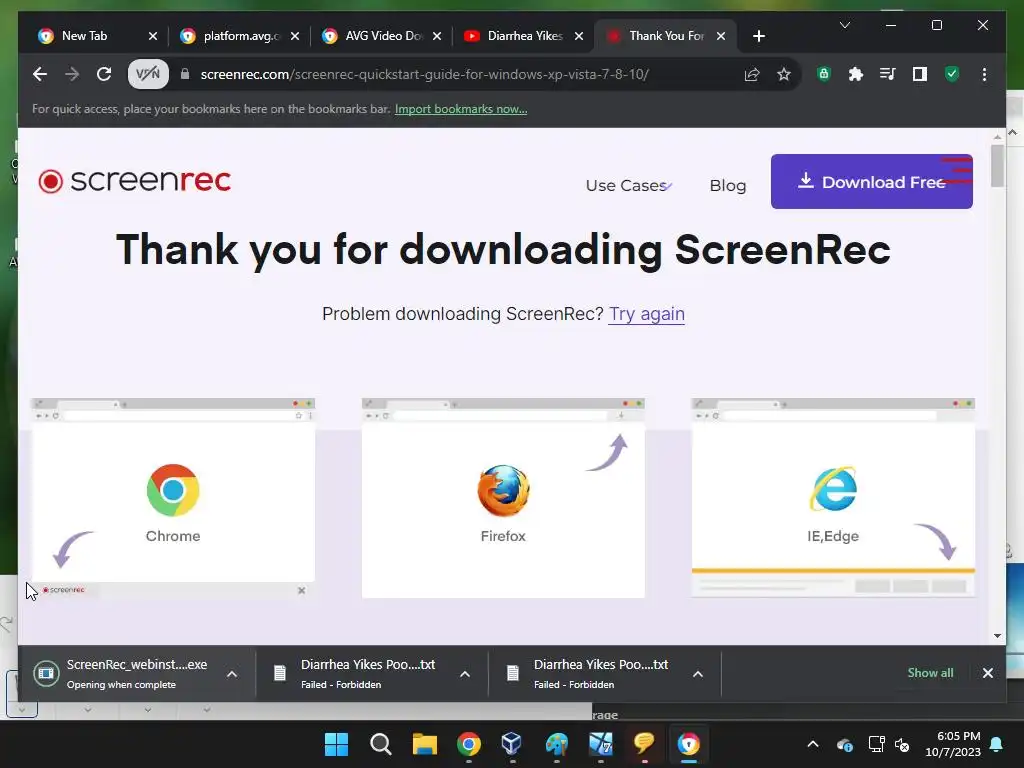Click the page vertical scrollbar thumb
Image resolution: width=1024 pixels, height=768 pixels.
coord(997,165)
